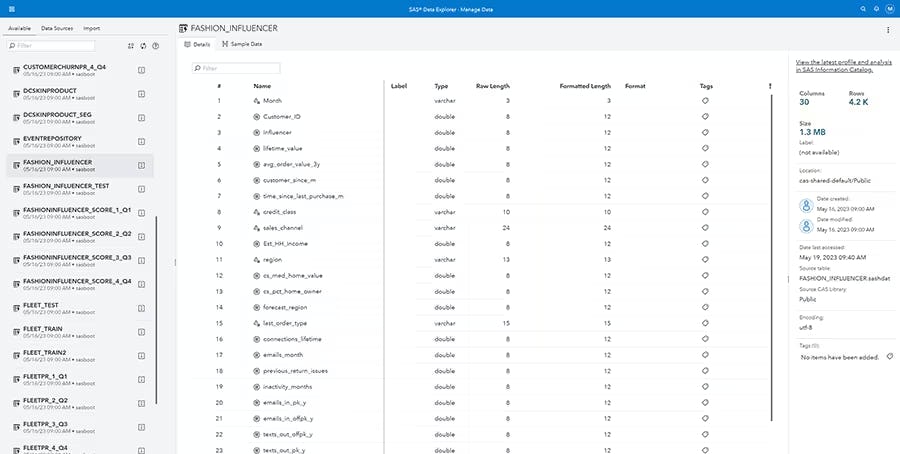Click the tag icon for region row

pyautogui.click(x=705, y=259)
